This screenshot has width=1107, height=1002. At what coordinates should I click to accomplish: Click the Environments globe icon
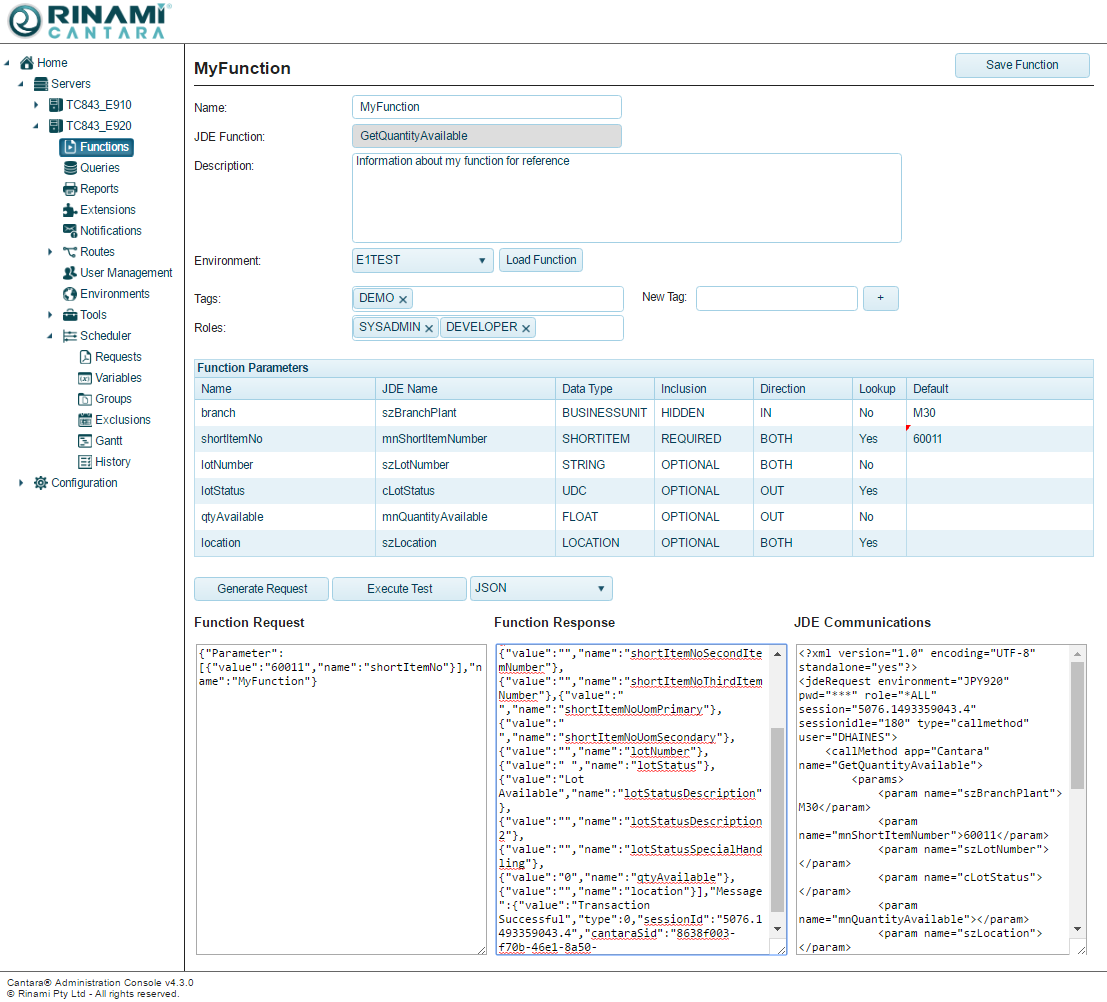[70, 294]
